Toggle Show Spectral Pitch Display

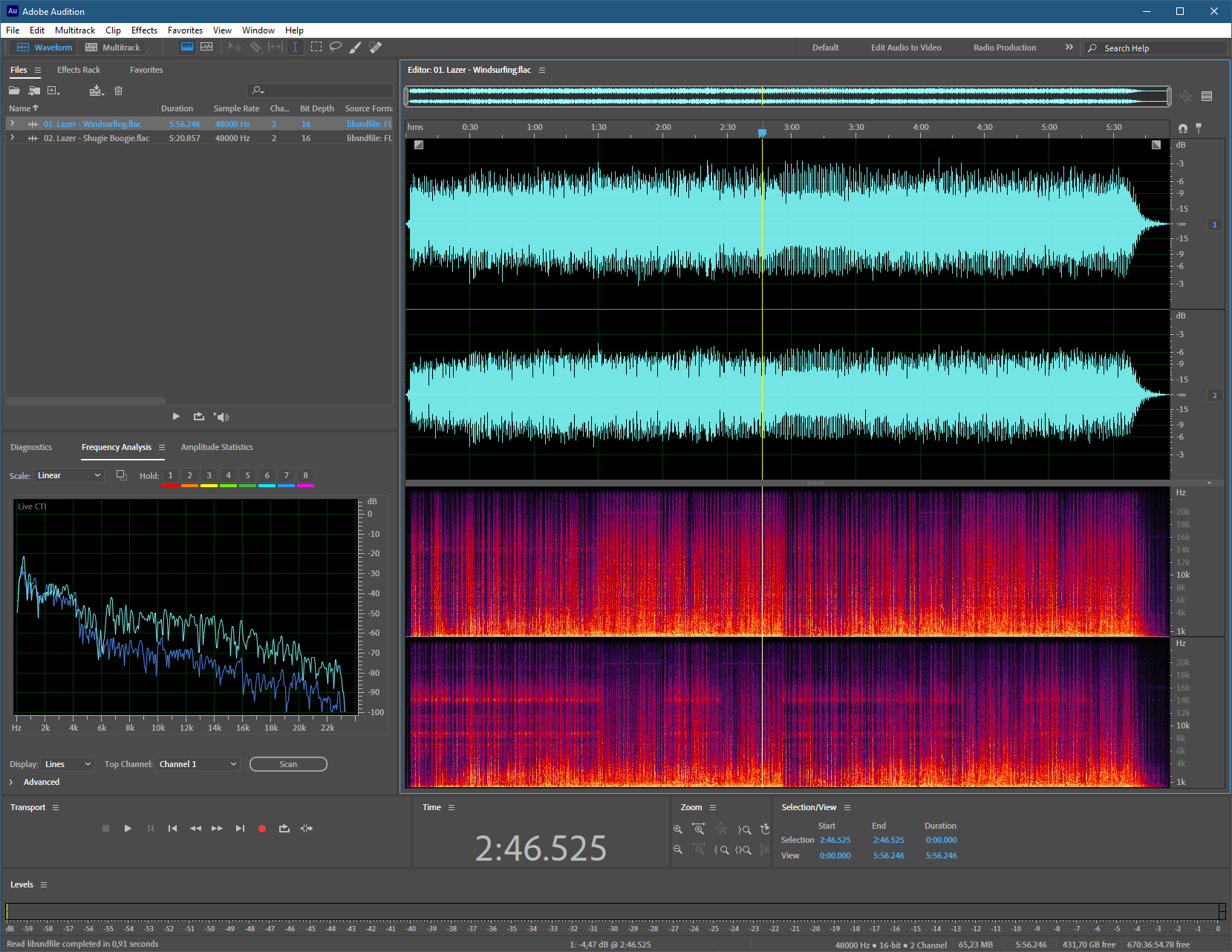206,47
